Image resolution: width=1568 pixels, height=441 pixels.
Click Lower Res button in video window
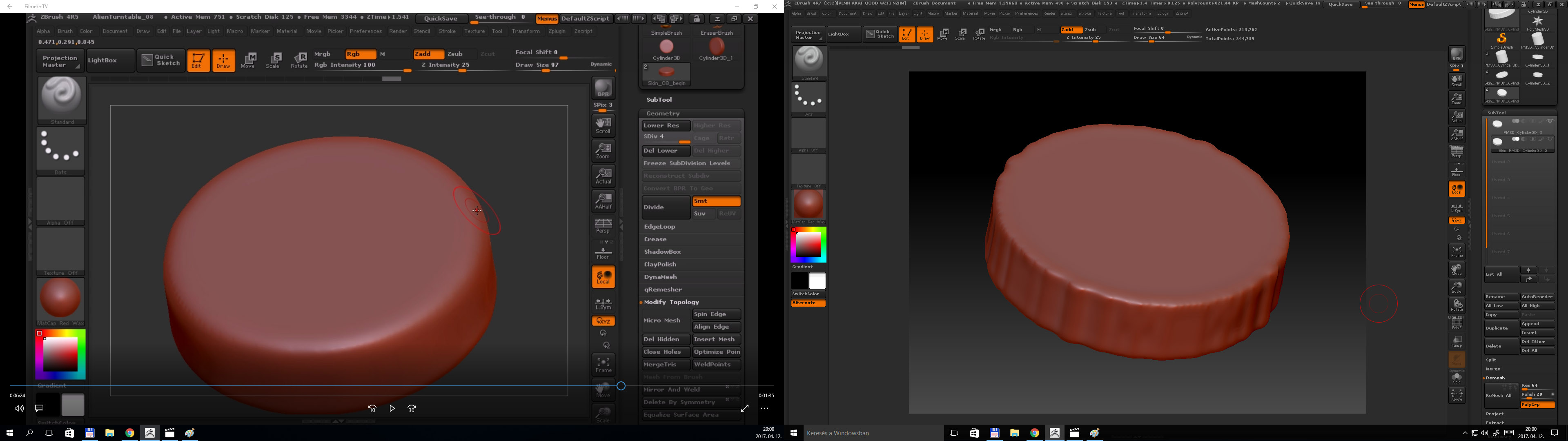point(666,125)
